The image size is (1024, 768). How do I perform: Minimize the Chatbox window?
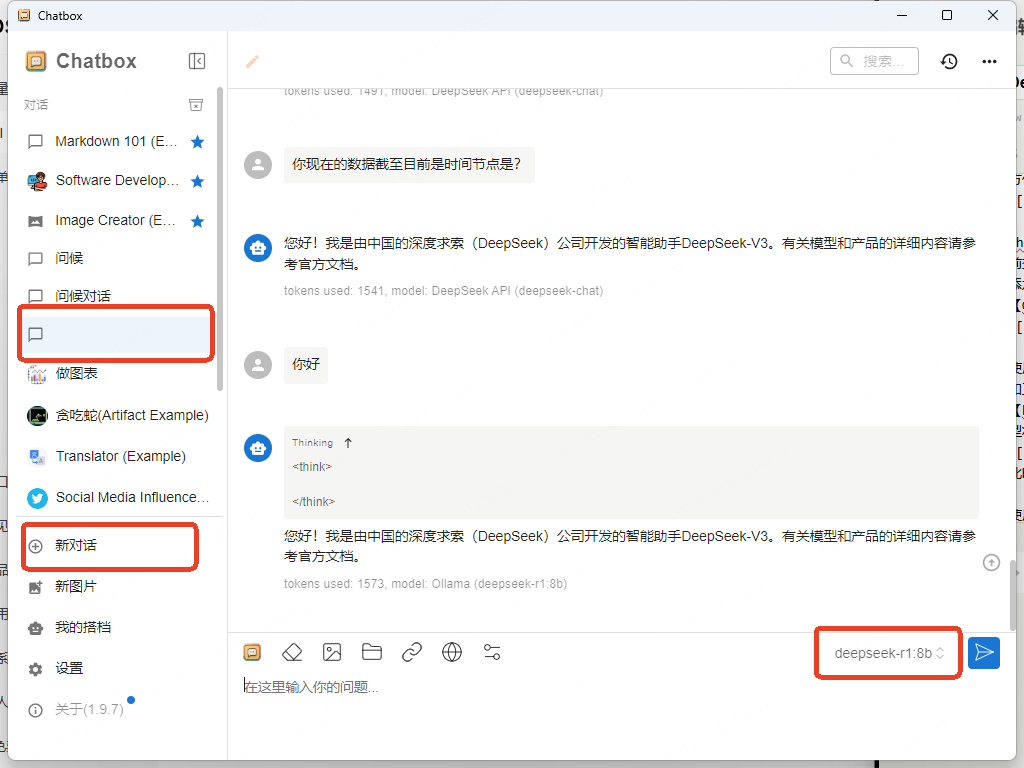coord(902,15)
